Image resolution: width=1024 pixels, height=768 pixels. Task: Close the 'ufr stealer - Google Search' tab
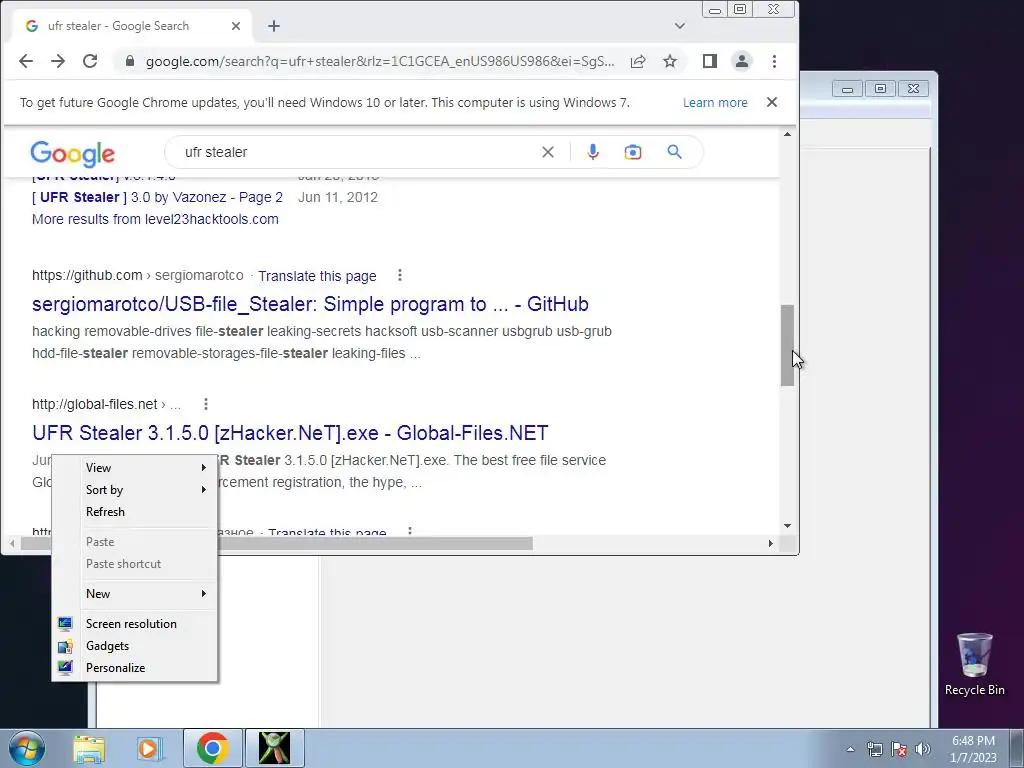pyautogui.click(x=236, y=26)
